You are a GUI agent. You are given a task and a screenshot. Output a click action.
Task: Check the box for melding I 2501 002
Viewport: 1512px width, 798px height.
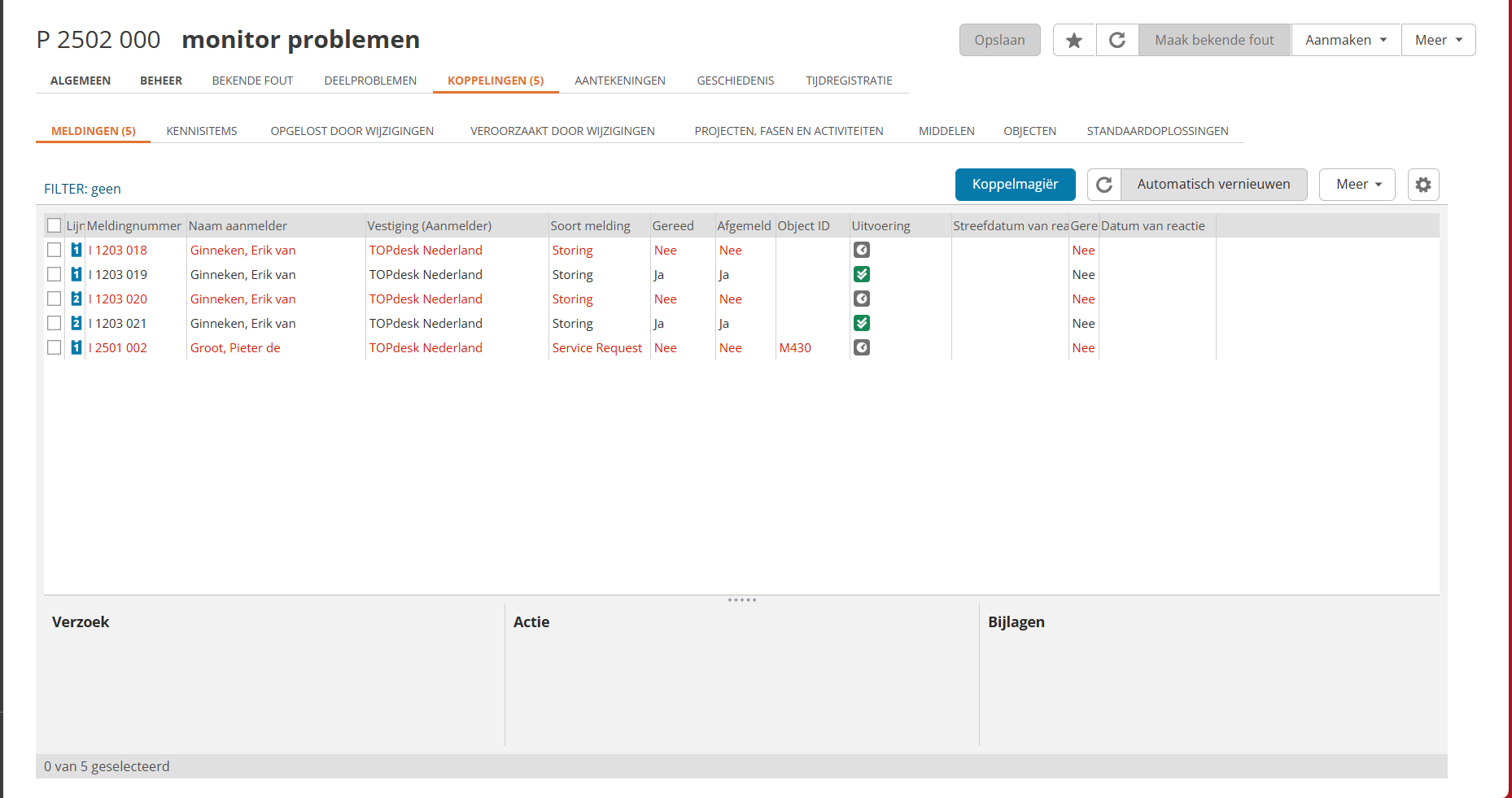click(55, 348)
